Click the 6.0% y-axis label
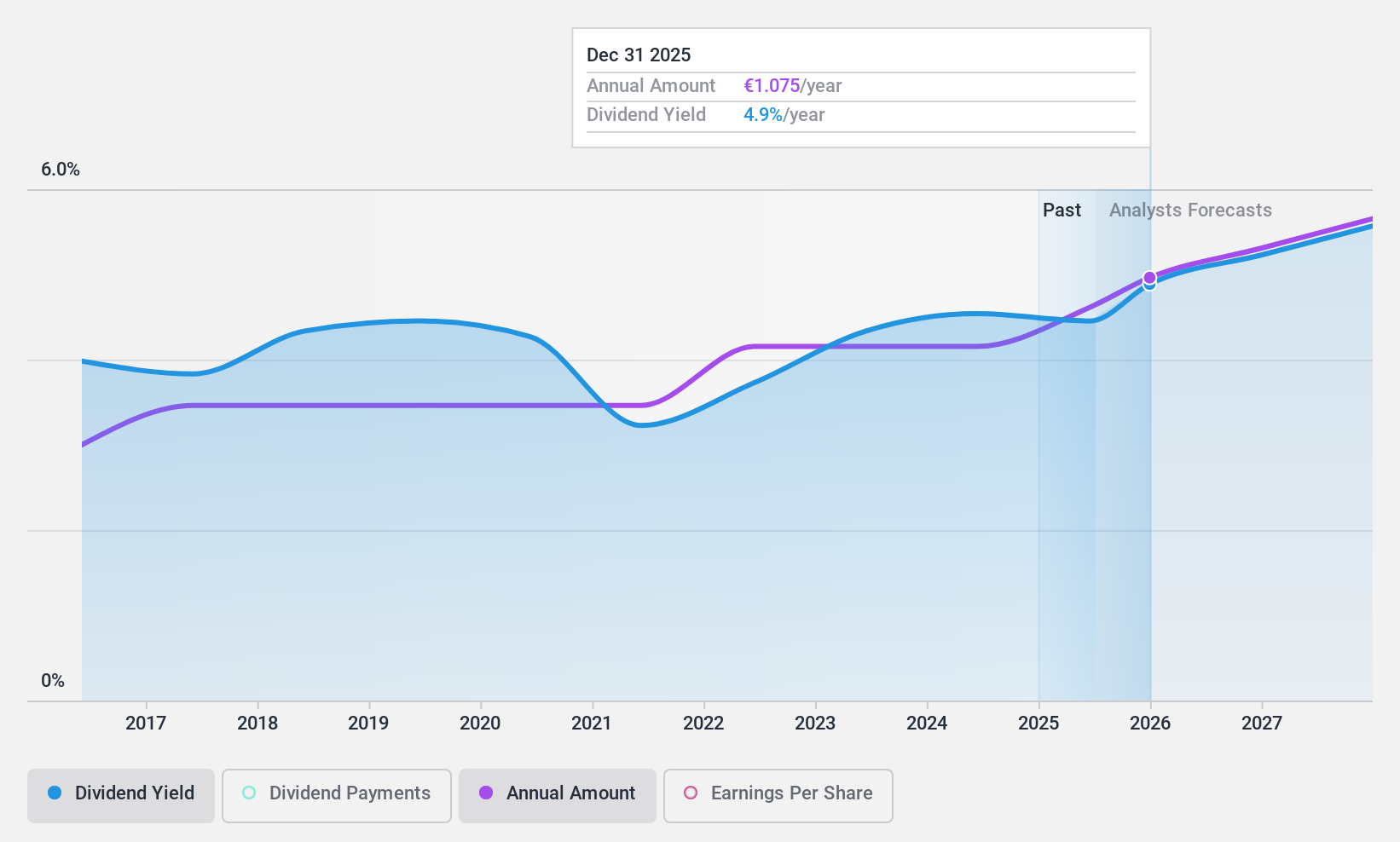The height and width of the screenshot is (842, 1400). (61, 170)
